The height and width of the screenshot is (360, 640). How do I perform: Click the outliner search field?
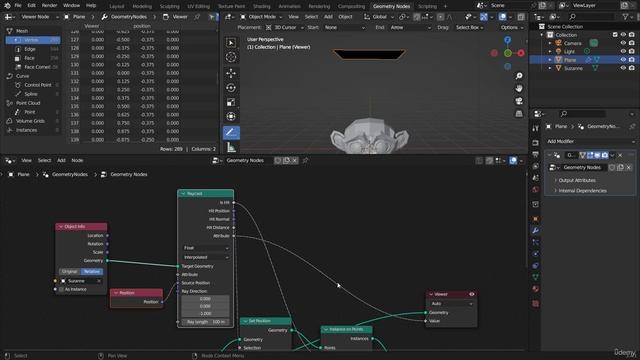tap(591, 17)
